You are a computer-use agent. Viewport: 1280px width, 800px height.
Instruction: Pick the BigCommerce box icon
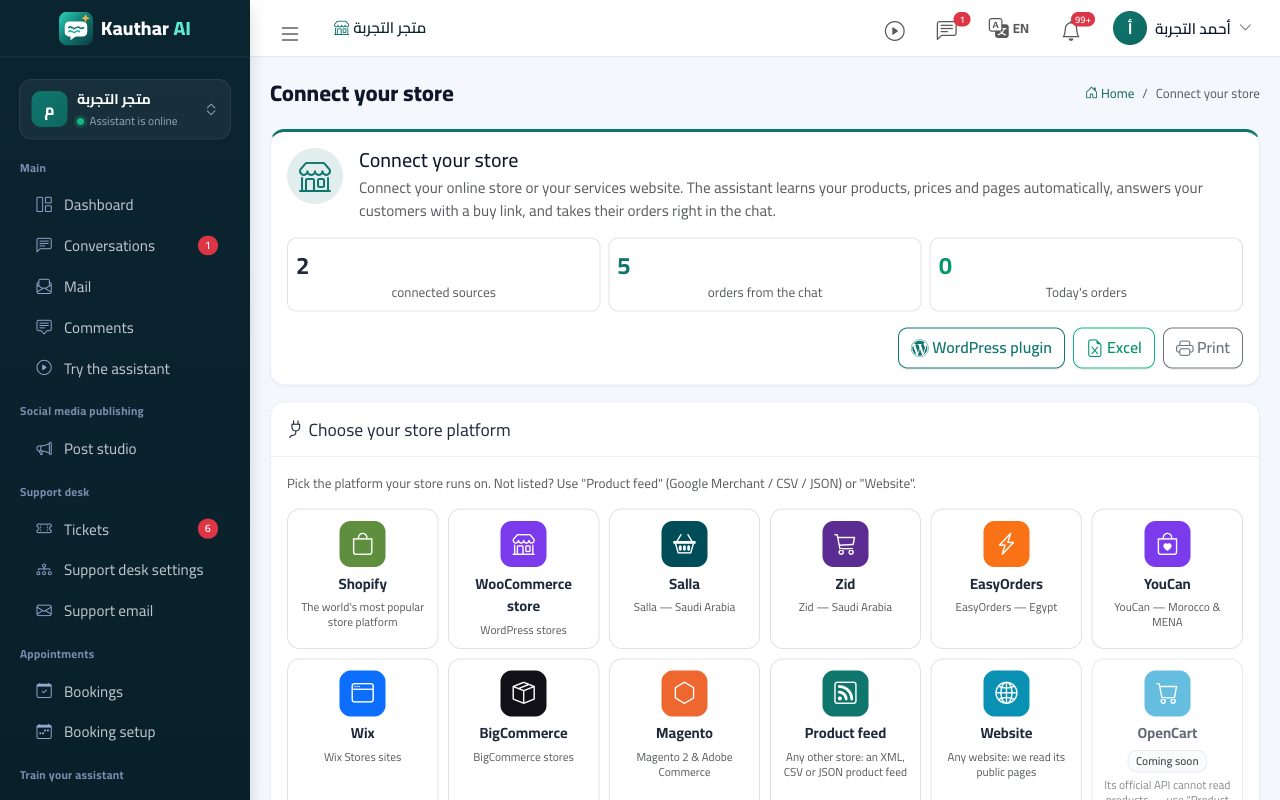524,693
